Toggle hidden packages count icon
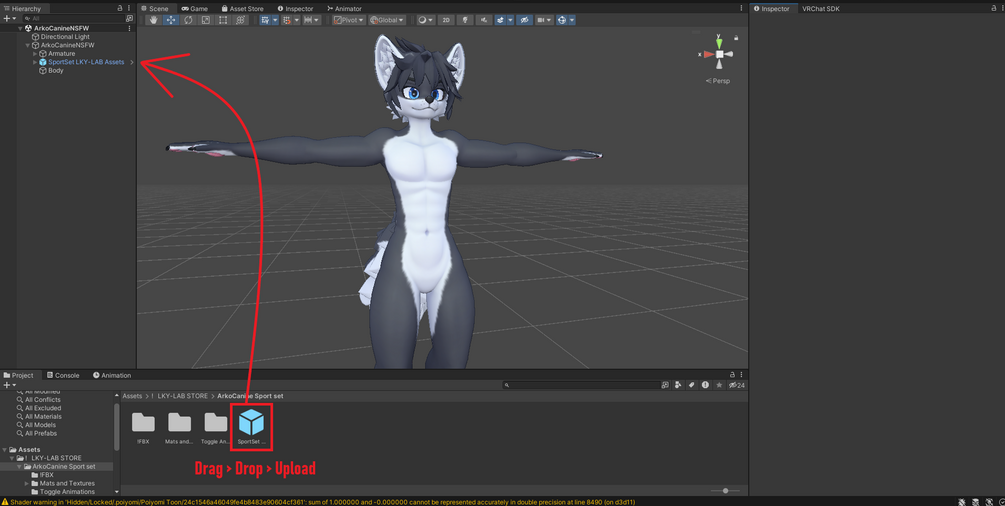The image size is (1005, 506). click(736, 385)
